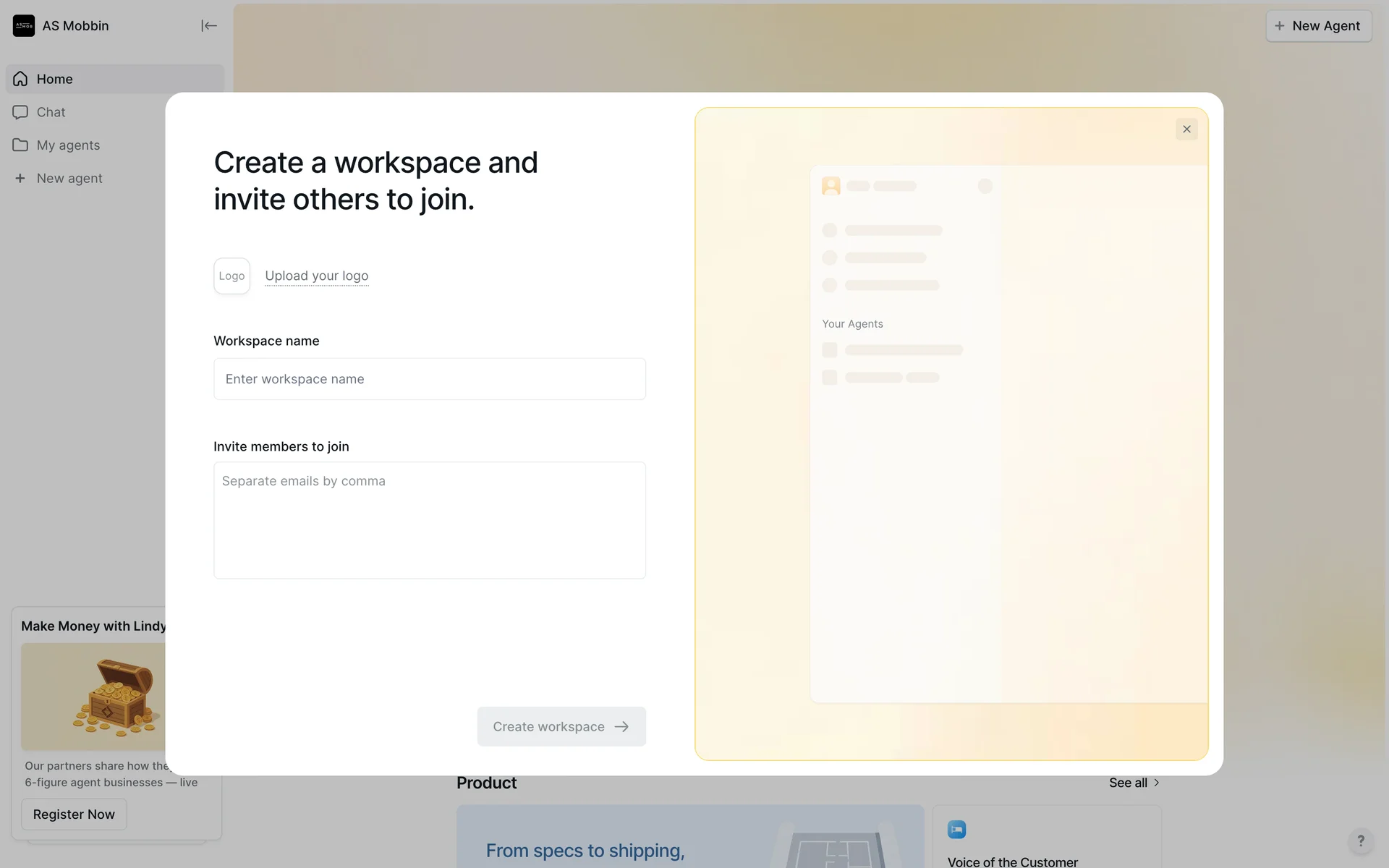Image resolution: width=1389 pixels, height=868 pixels.
Task: Click the Chat bubble icon
Action: click(20, 112)
